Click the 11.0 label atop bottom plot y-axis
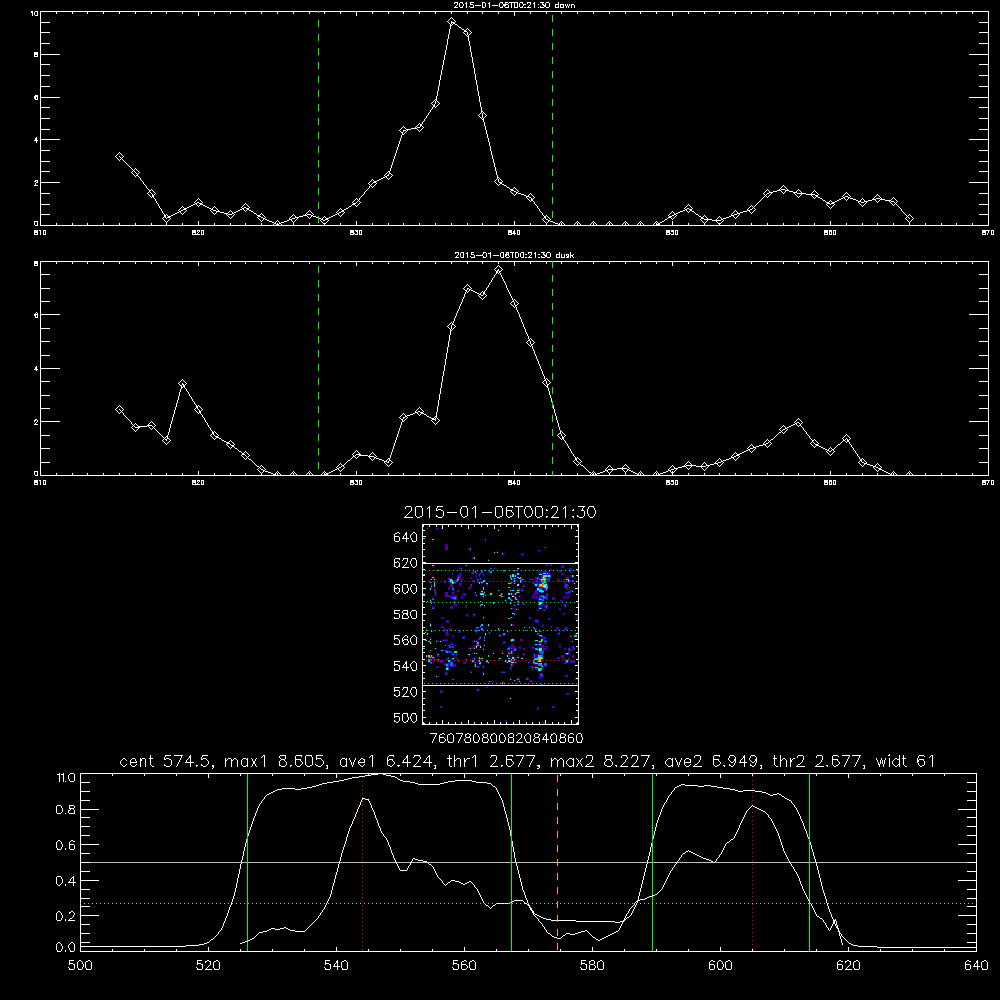 [66, 778]
